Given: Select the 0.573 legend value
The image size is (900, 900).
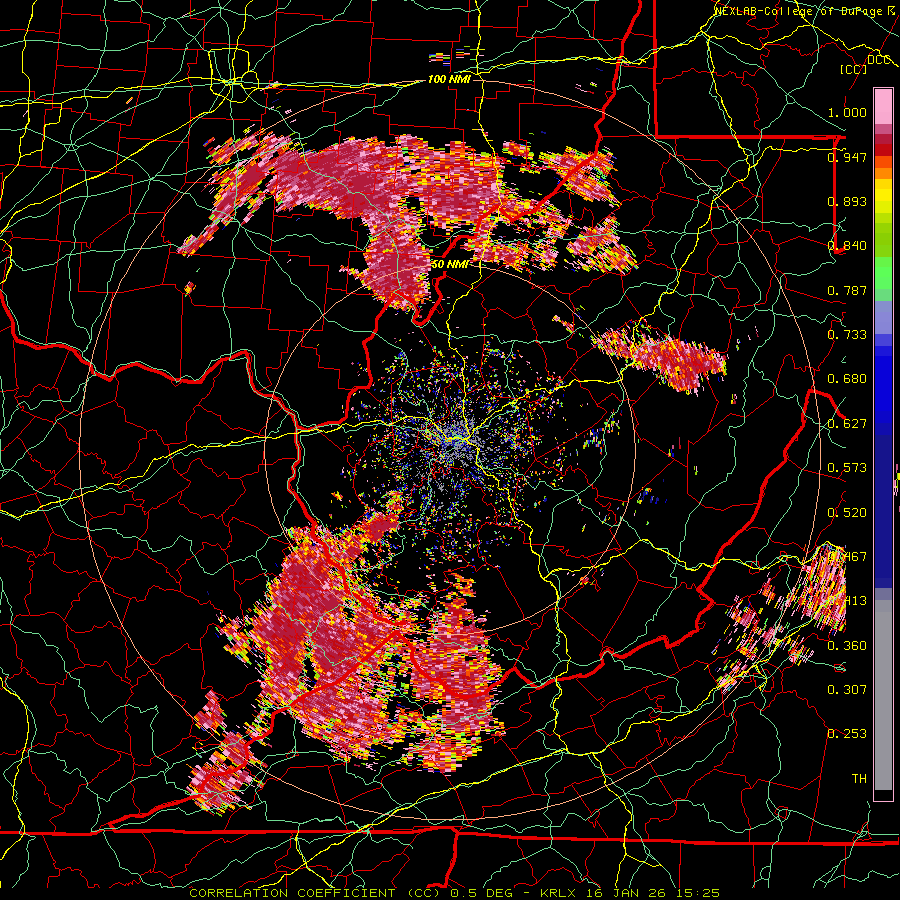Looking at the screenshot, I should pyautogui.click(x=847, y=468).
